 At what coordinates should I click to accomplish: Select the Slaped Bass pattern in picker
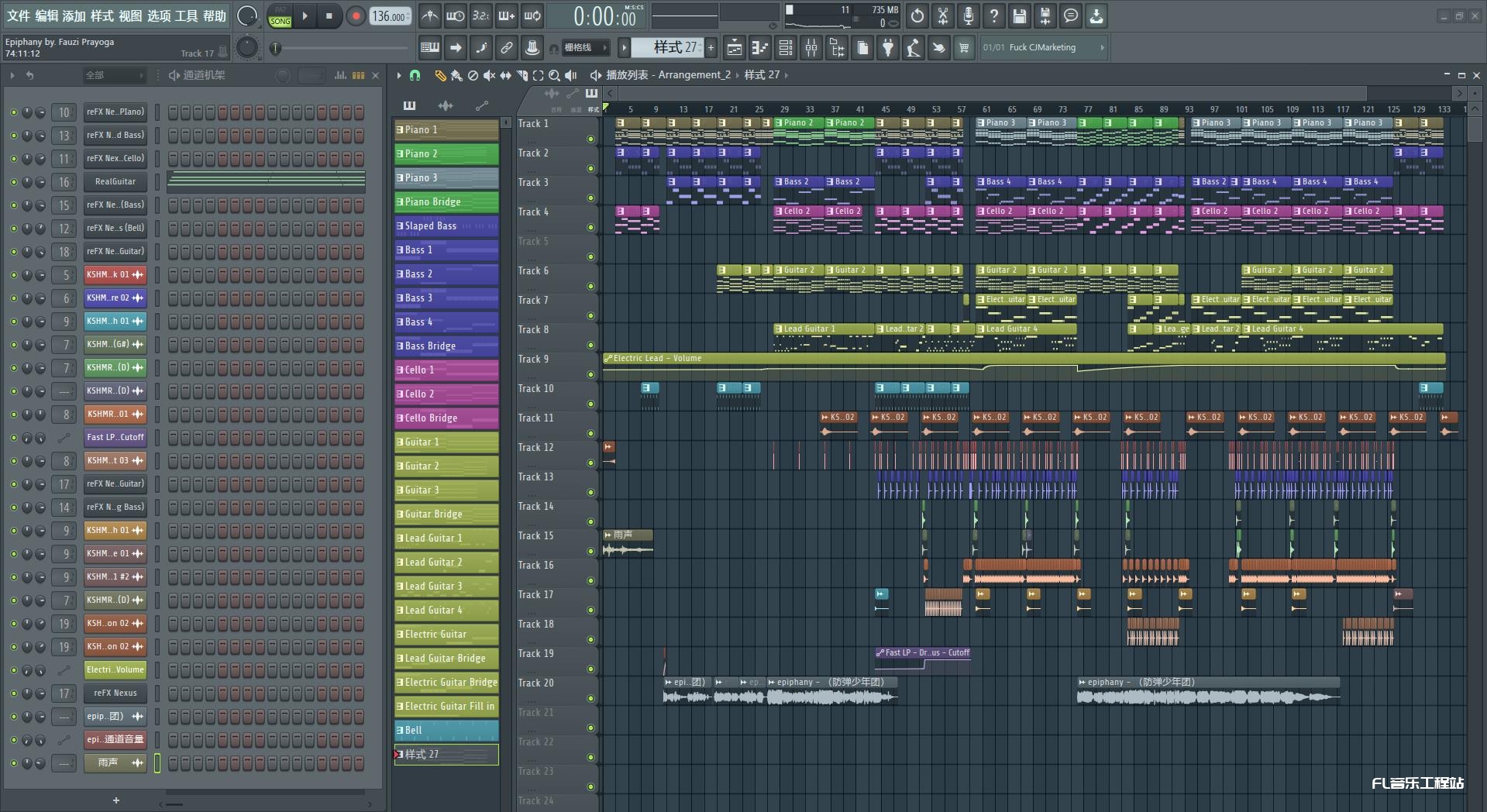point(446,225)
